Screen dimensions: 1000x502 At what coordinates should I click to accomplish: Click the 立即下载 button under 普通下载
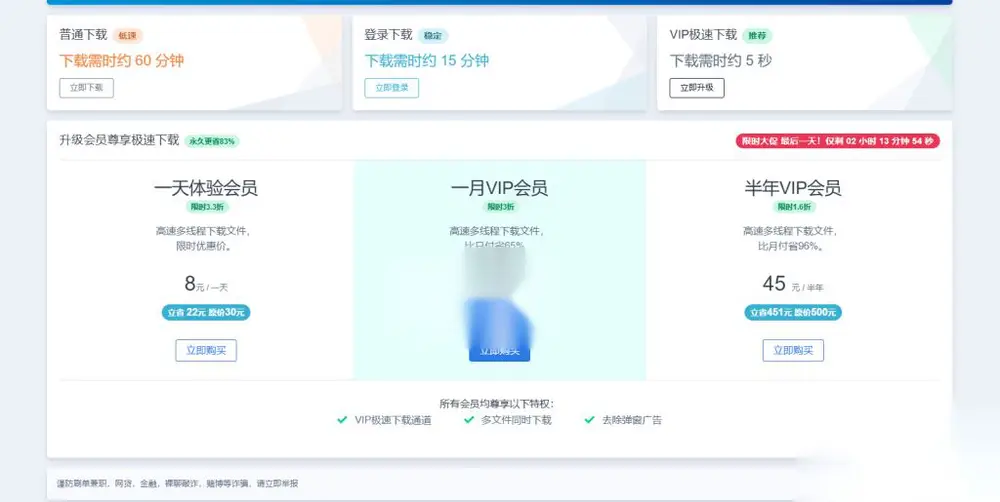(87, 88)
